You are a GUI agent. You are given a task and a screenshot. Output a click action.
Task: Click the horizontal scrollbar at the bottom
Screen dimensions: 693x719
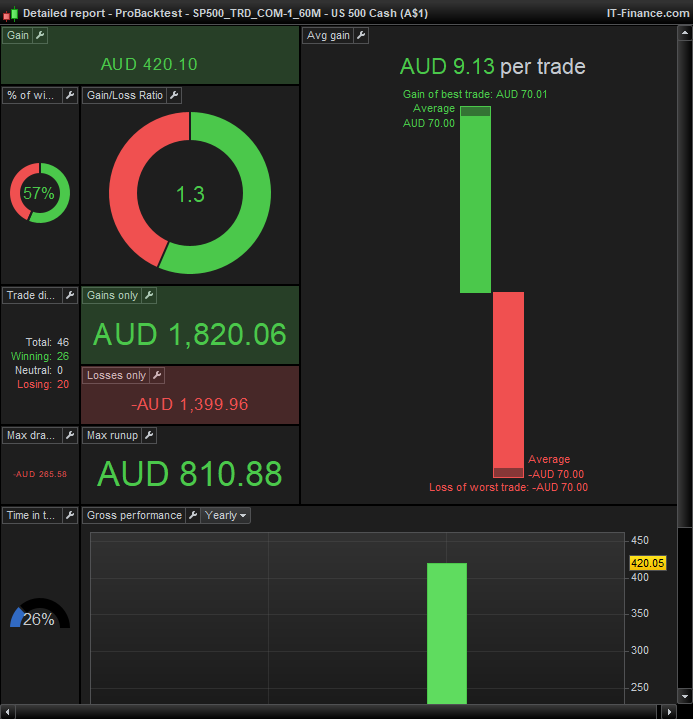pyautogui.click(x=340, y=712)
